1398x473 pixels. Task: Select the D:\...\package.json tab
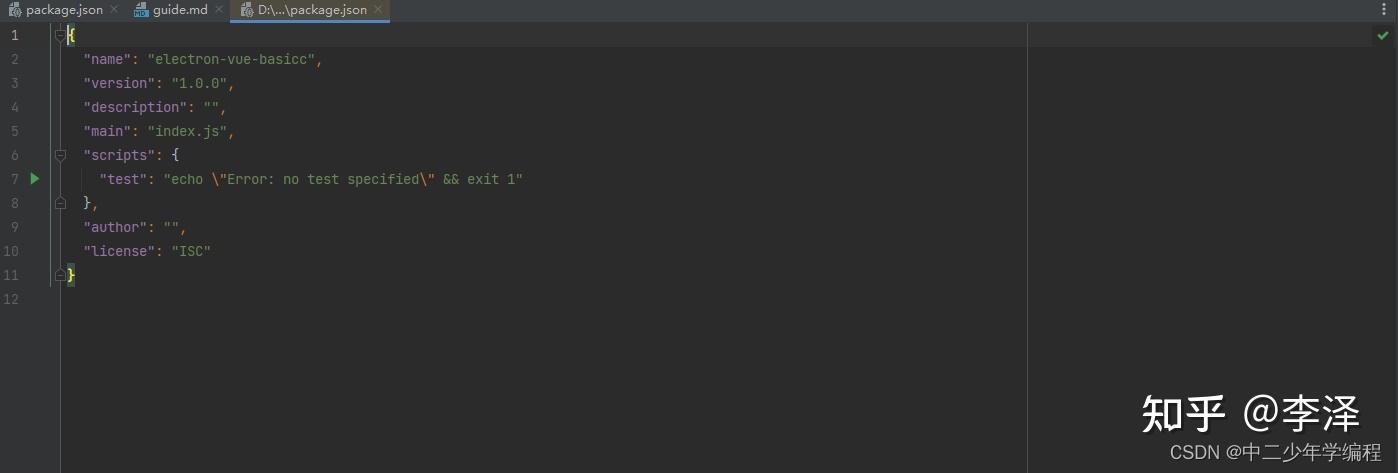[312, 10]
